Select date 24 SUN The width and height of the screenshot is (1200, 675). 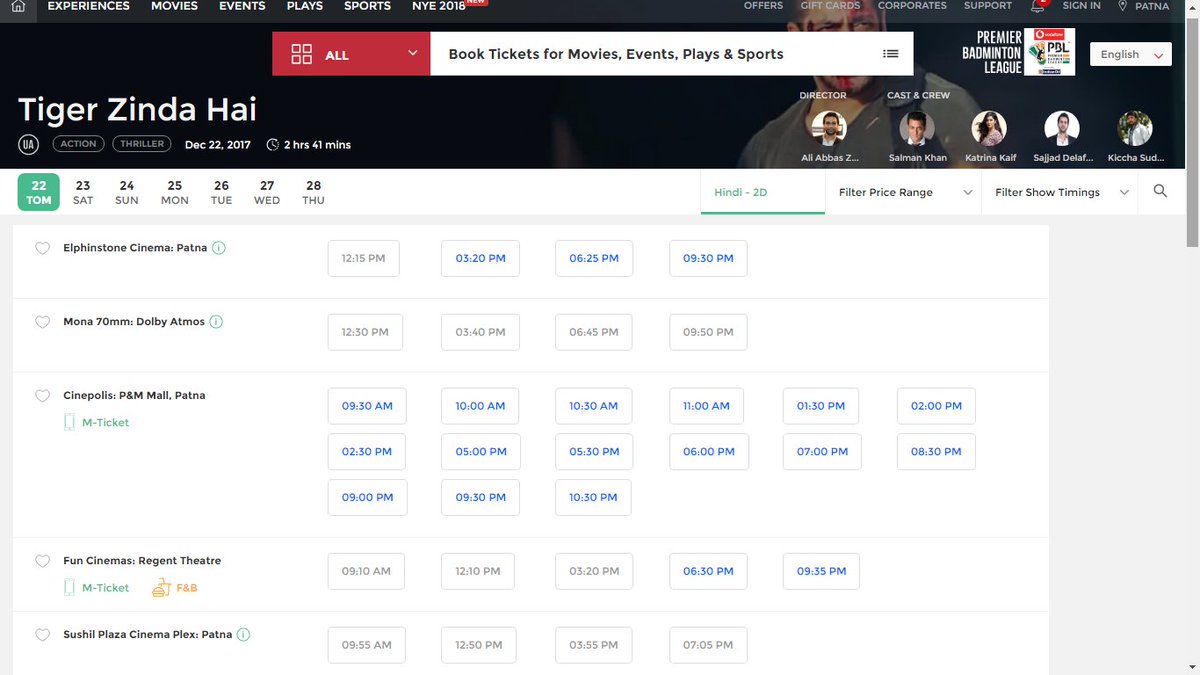(127, 192)
